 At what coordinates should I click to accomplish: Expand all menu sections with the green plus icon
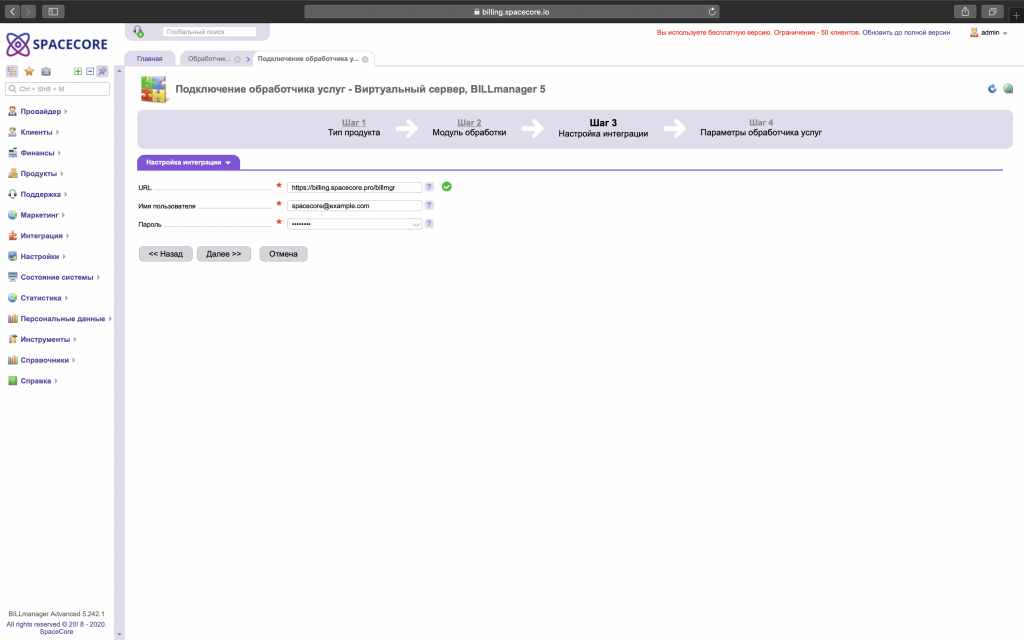point(78,71)
